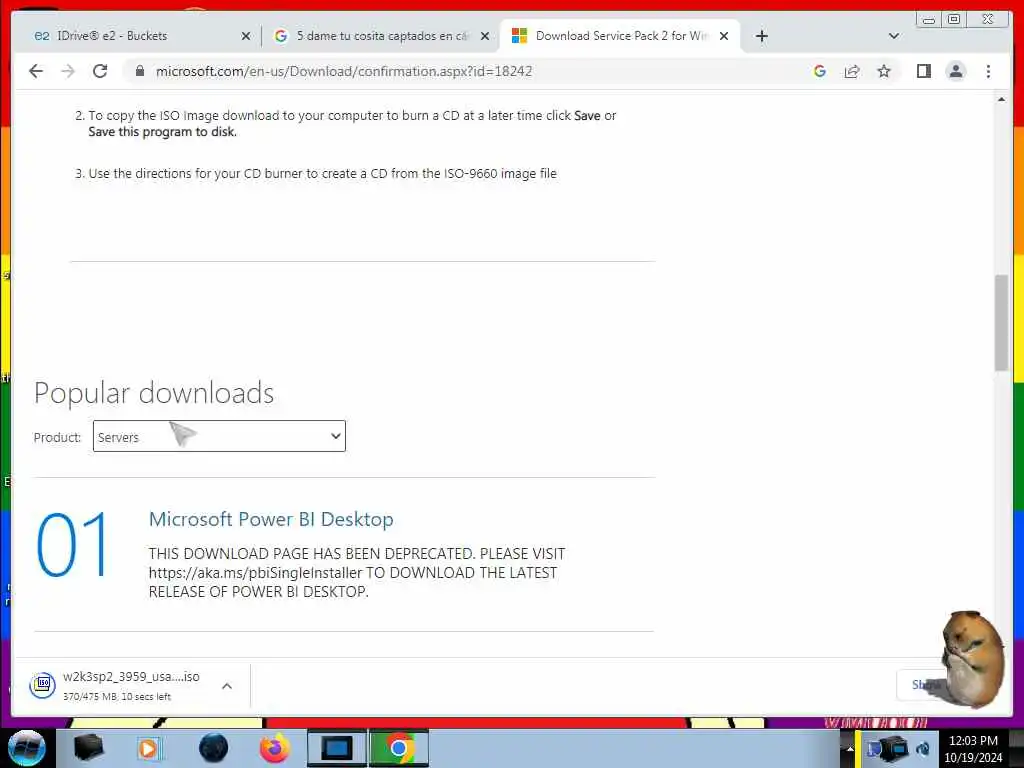Open Chrome three-dot menu
1024x768 pixels.
(988, 71)
